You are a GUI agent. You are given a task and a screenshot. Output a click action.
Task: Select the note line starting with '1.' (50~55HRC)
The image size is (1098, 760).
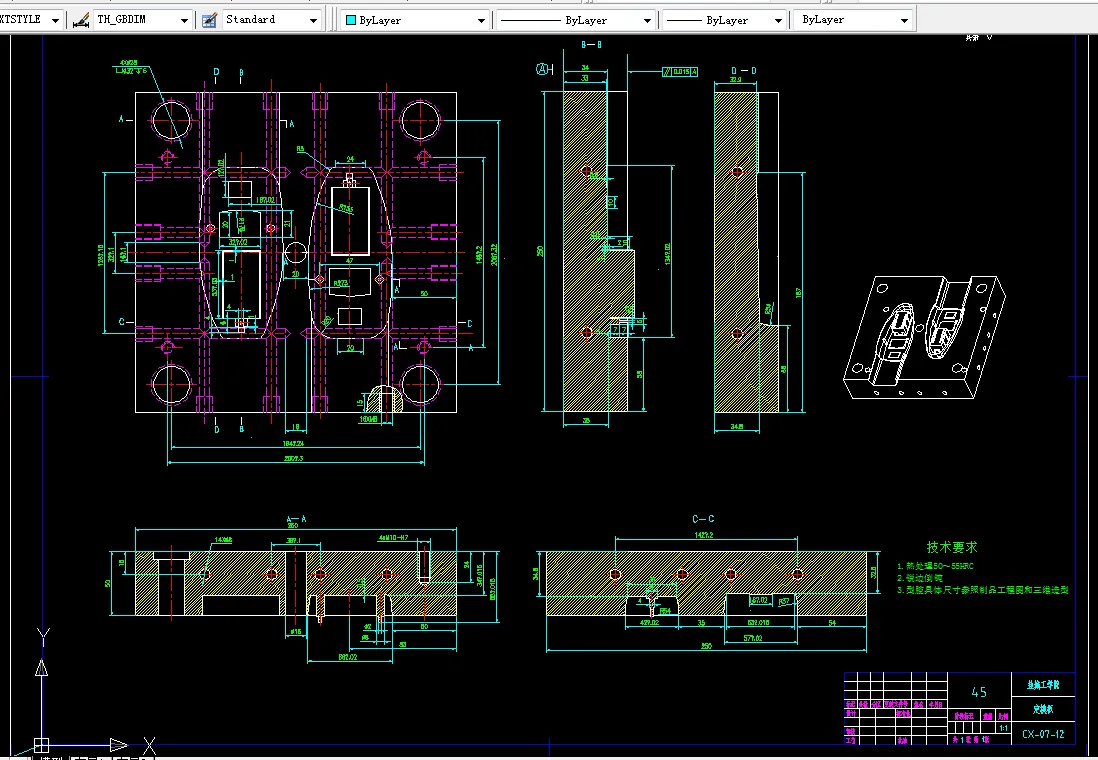(x=935, y=566)
